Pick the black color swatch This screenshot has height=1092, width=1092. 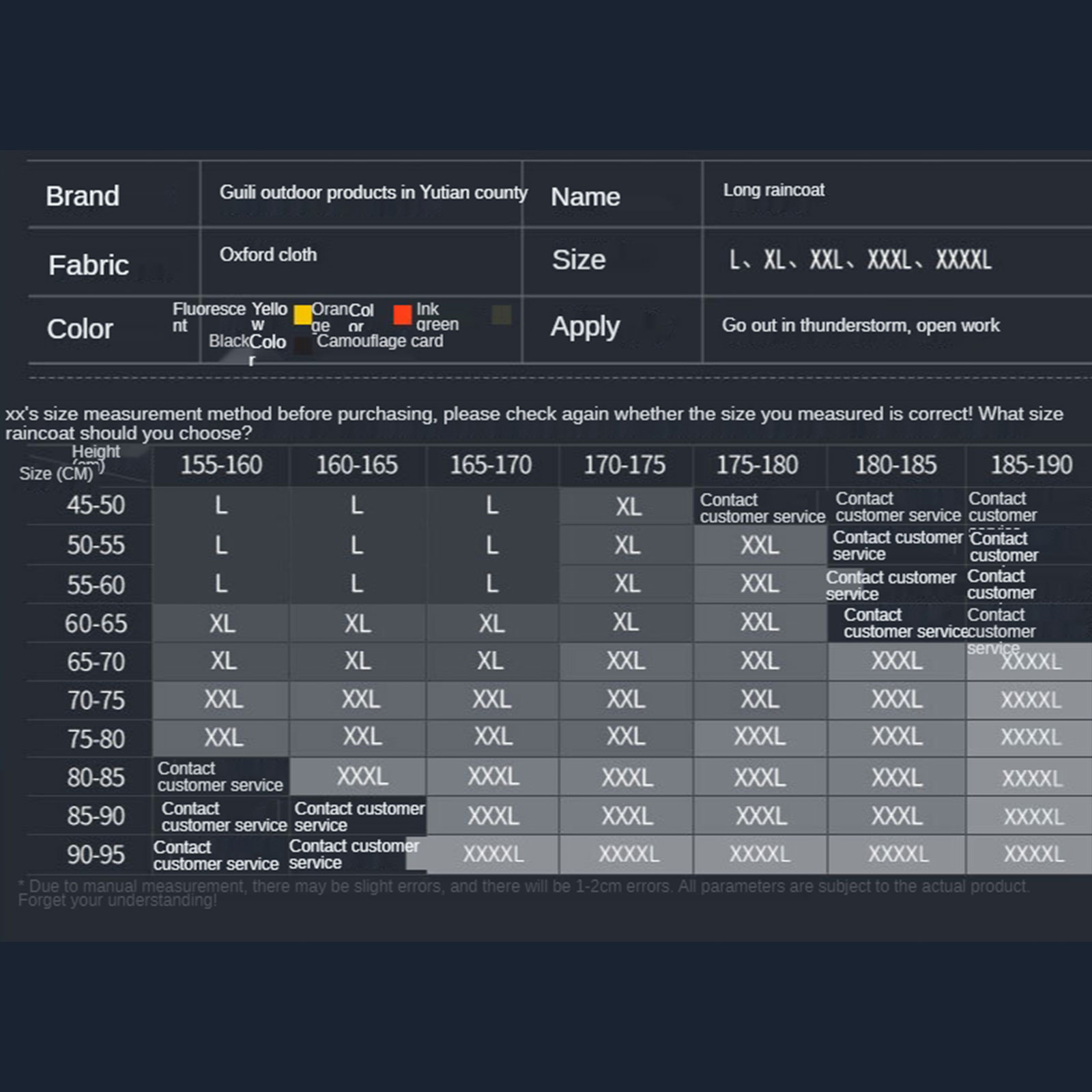coord(303,345)
